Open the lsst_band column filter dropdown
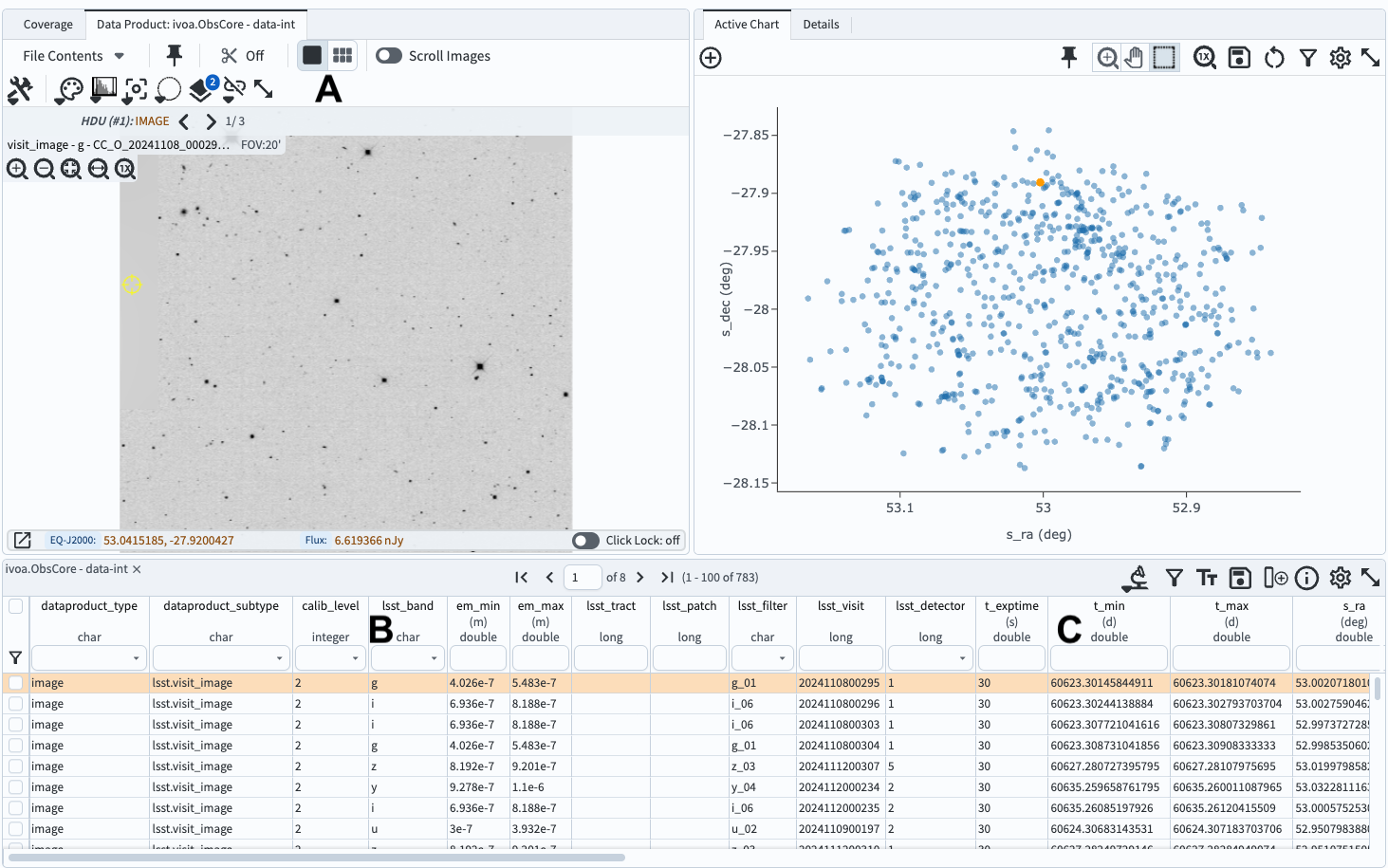Viewport: 1388px width, 868px height. click(433, 657)
